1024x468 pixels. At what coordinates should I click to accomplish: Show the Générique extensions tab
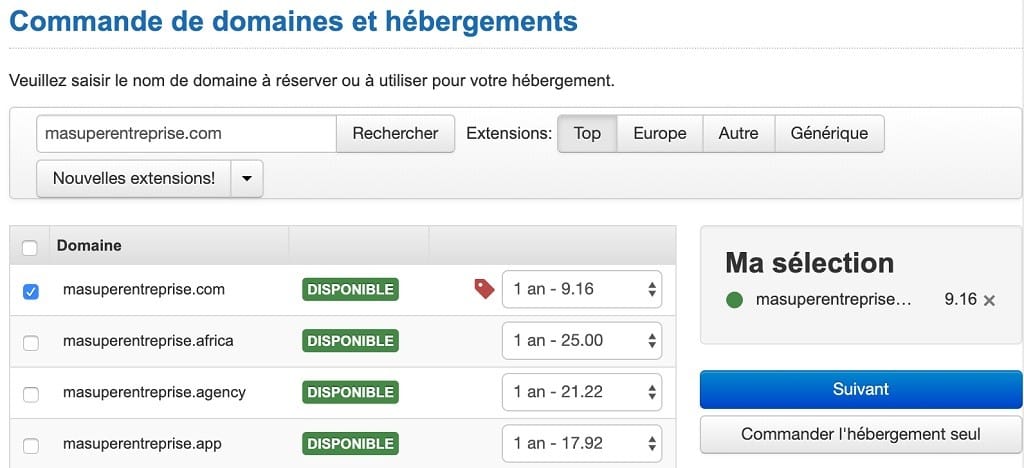pyautogui.click(x=829, y=133)
